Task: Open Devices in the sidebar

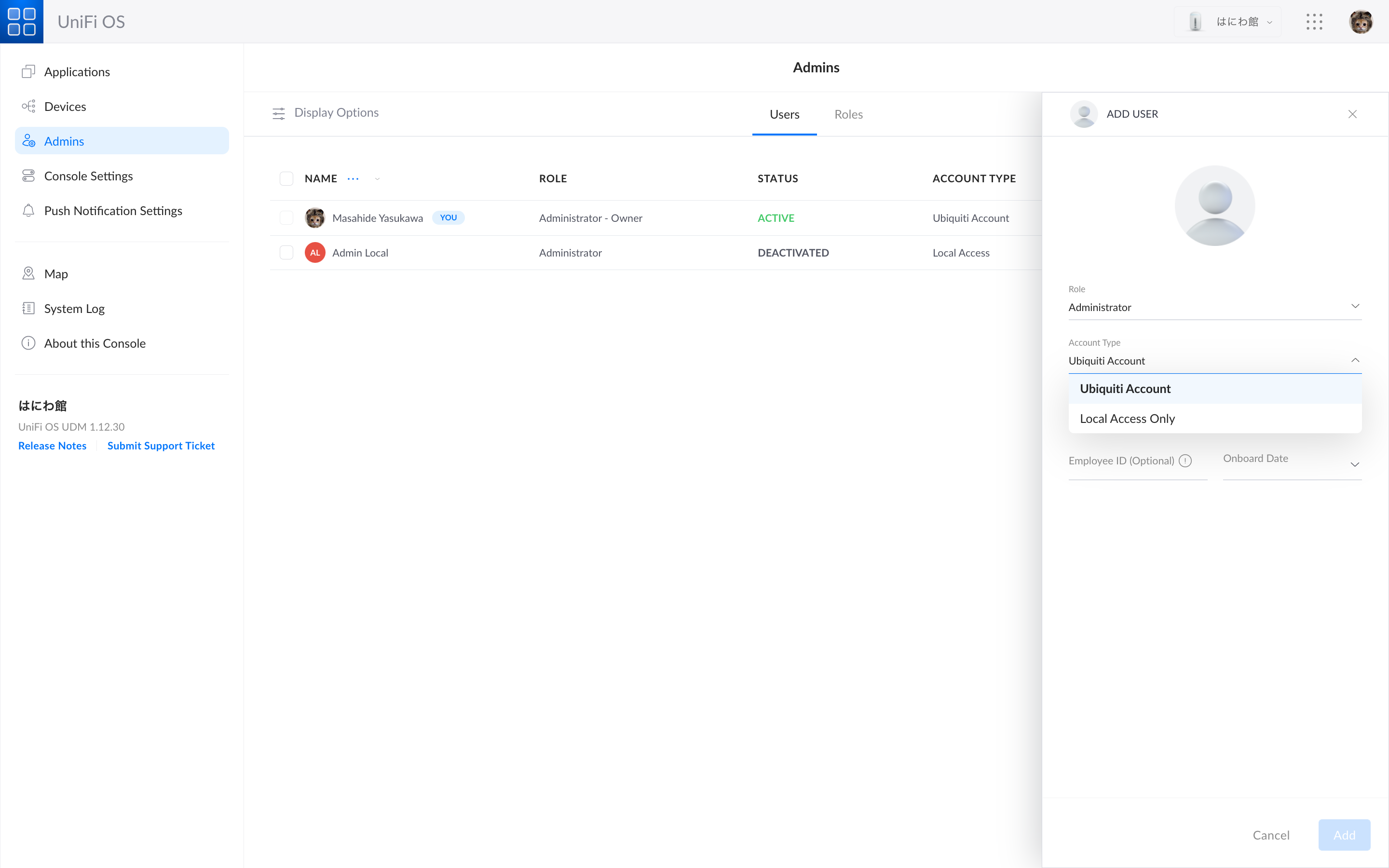Action: point(122,106)
